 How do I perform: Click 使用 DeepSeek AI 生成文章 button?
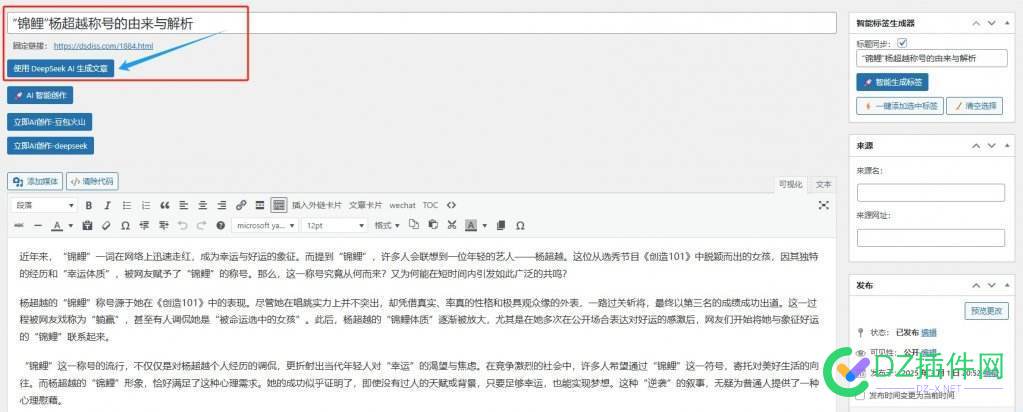point(61,69)
